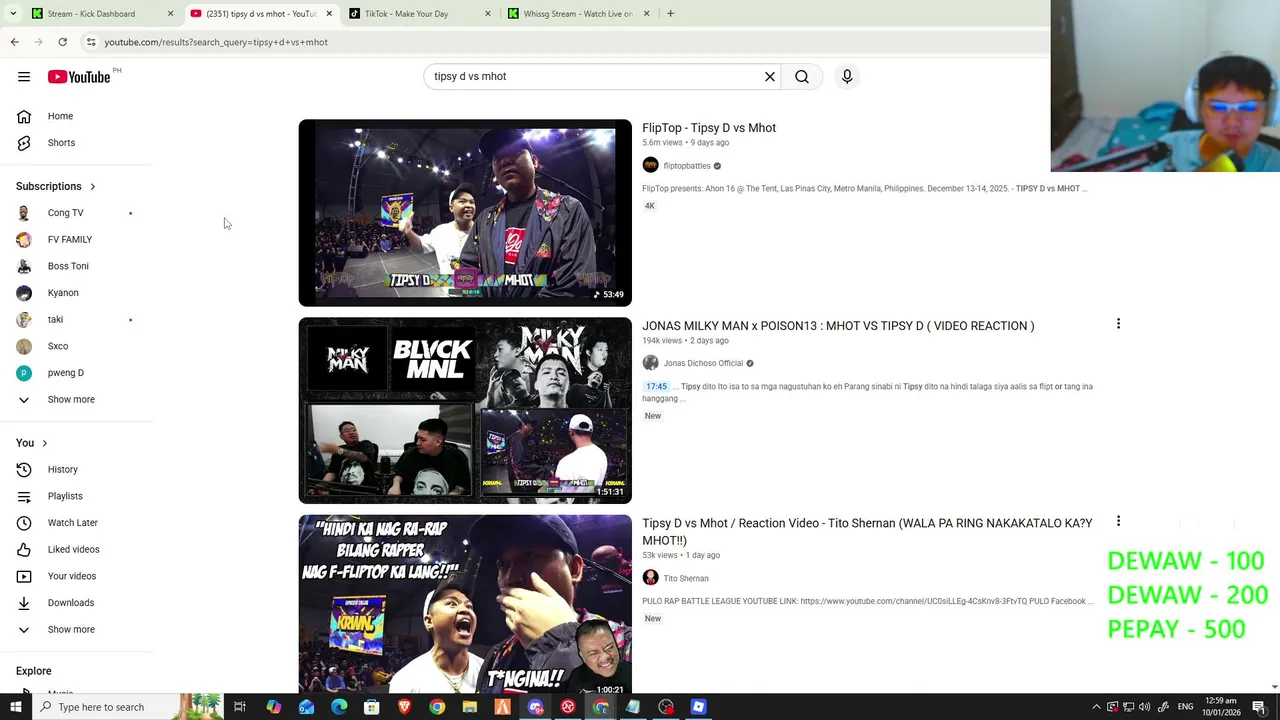Open Task View on the taskbar
This screenshot has width=1280, height=720.
pos(240,707)
